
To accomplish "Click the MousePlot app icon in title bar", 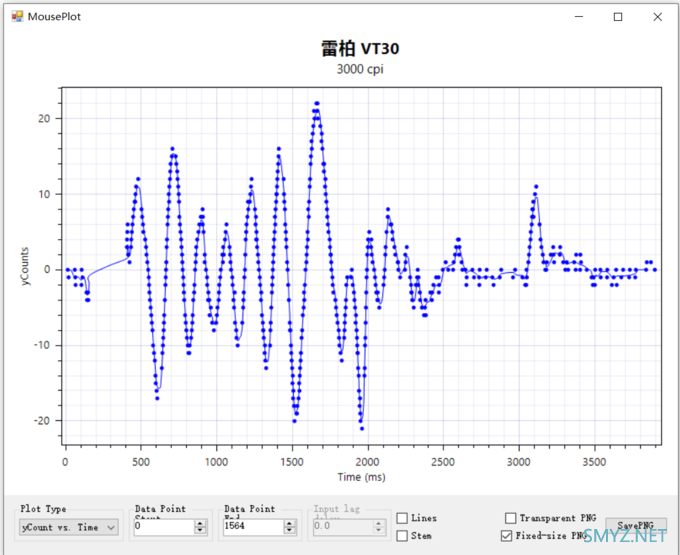I will click(17, 16).
